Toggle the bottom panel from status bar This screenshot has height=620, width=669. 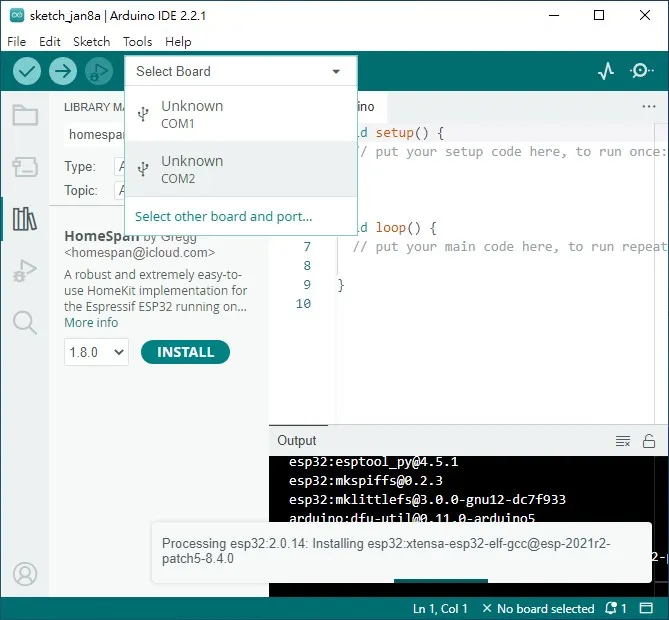[646, 608]
